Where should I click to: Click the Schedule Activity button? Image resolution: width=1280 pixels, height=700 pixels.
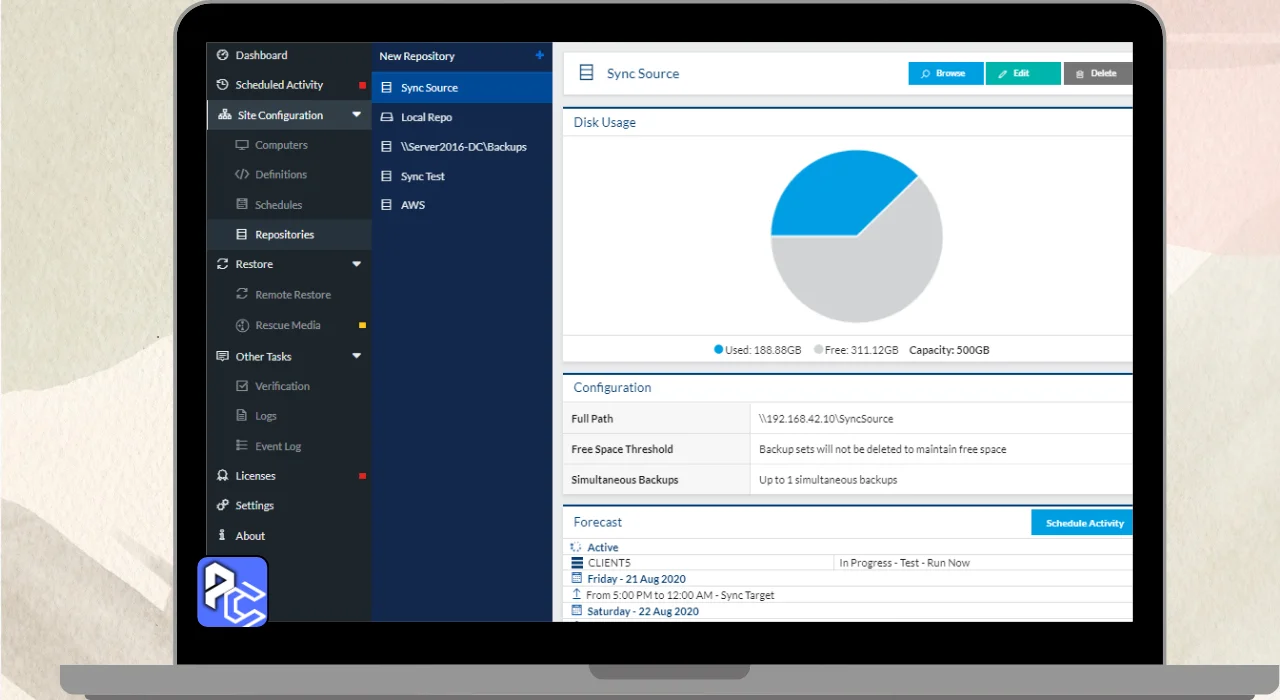[1082, 523]
